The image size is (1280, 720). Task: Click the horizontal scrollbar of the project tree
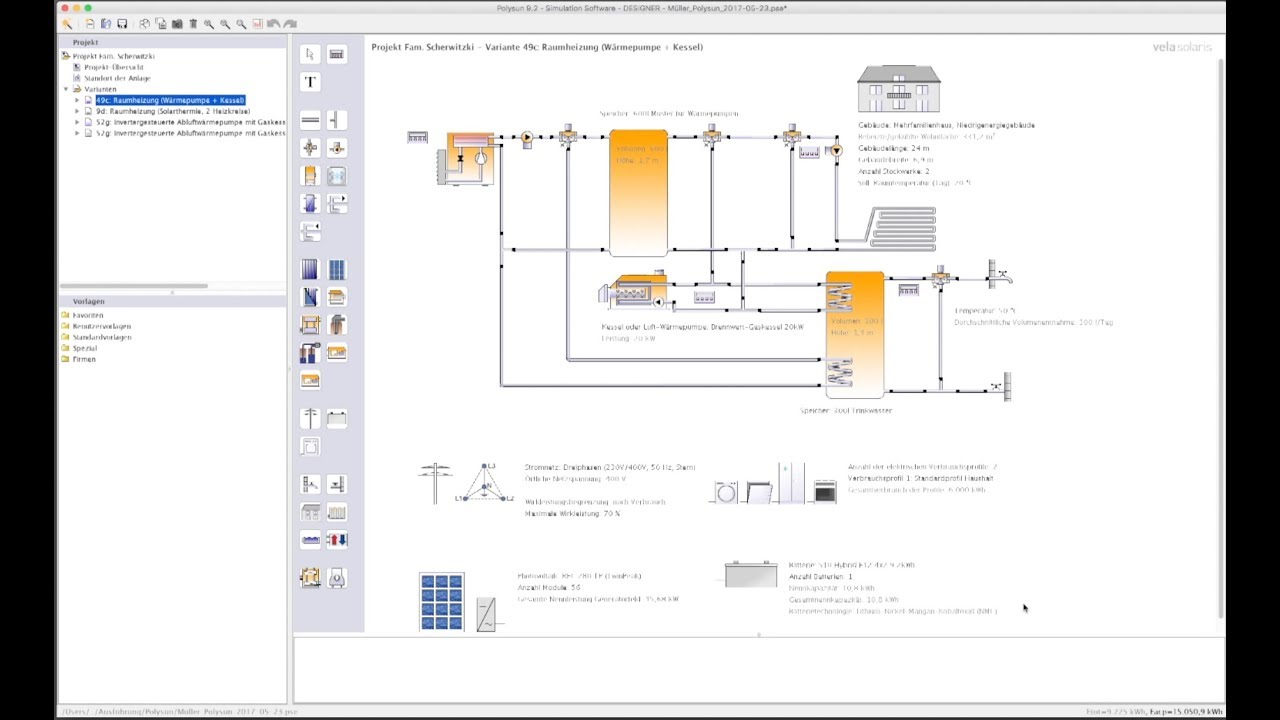[134, 286]
